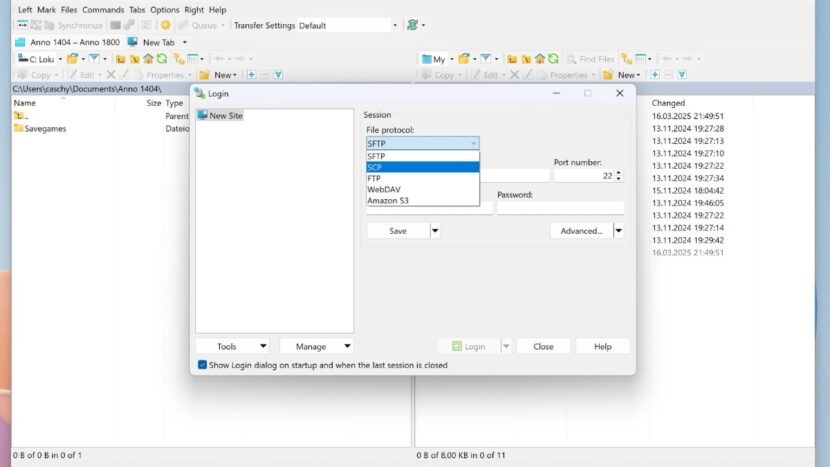Select Amazon S3 protocol option
The width and height of the screenshot is (830, 467).
387,200
